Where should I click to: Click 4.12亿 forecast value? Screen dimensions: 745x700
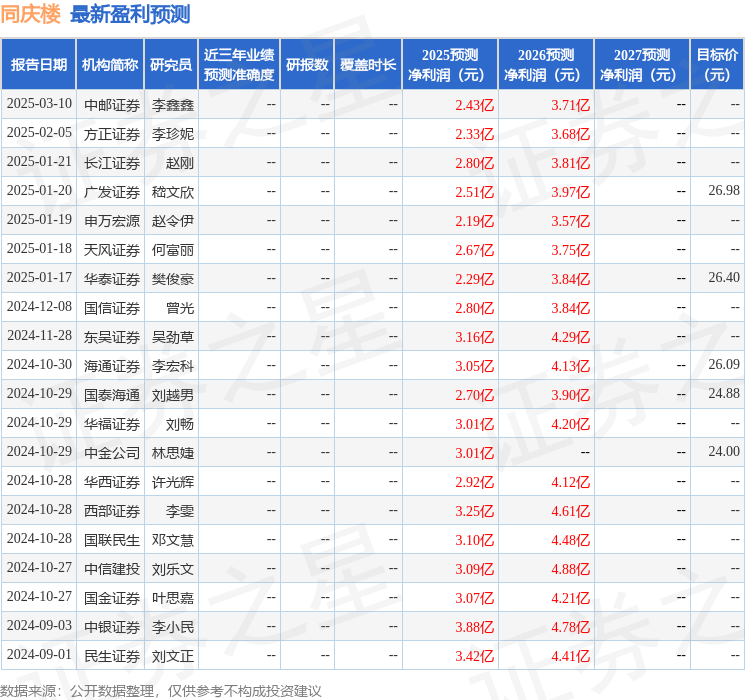click(x=571, y=482)
